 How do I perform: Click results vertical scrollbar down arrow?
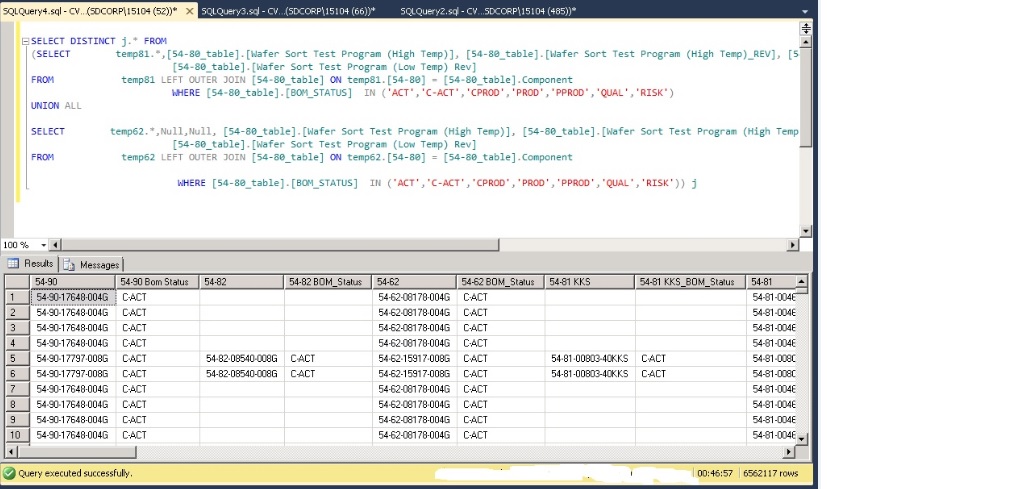pos(801,439)
